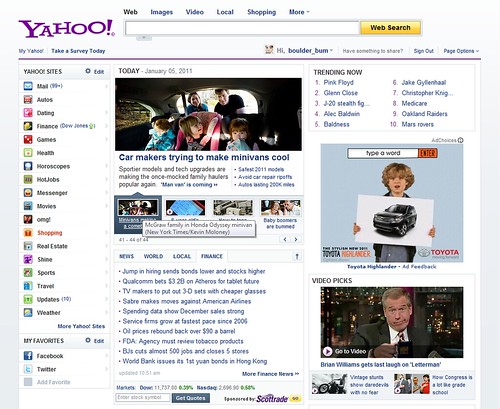Open the Vintage stunts video thumbnail

[x=329, y=384]
